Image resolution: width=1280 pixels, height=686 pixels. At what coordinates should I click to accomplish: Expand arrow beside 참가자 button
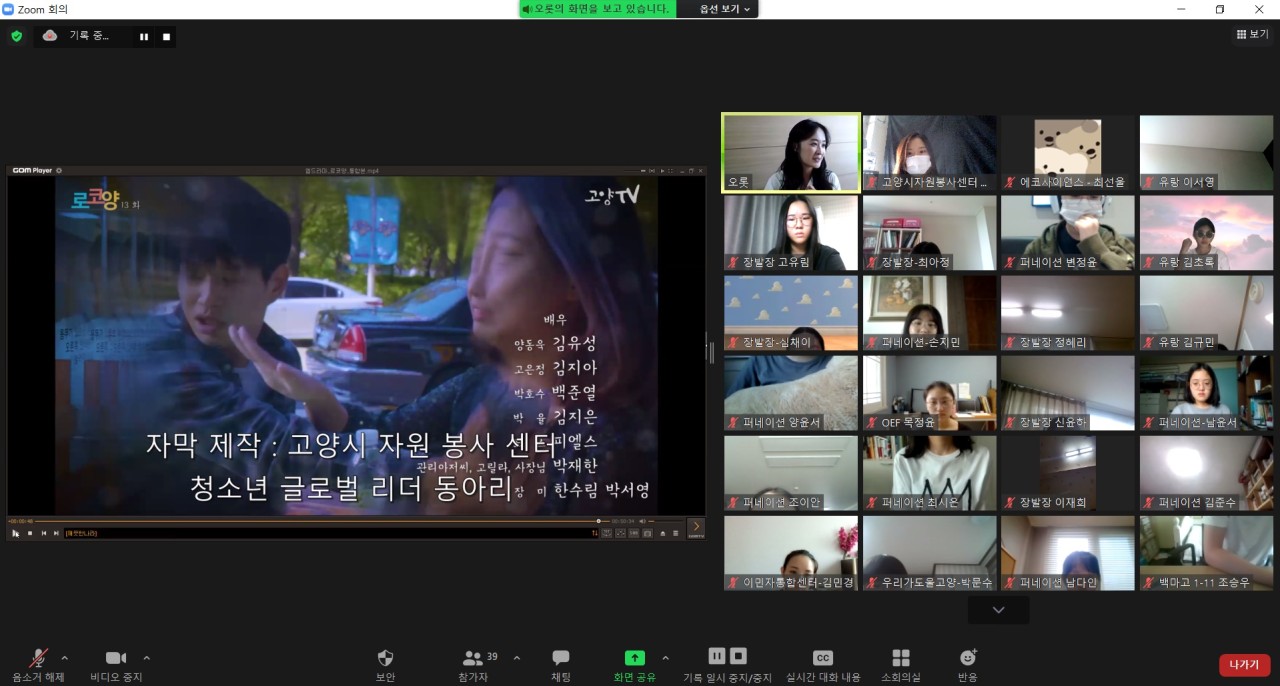517,658
